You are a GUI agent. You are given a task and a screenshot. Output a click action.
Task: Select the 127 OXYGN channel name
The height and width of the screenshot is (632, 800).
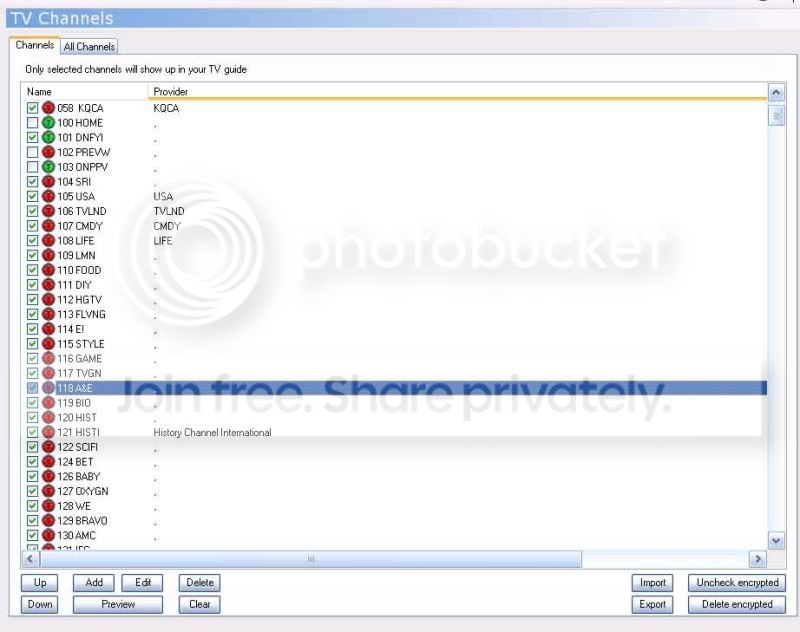click(x=83, y=492)
